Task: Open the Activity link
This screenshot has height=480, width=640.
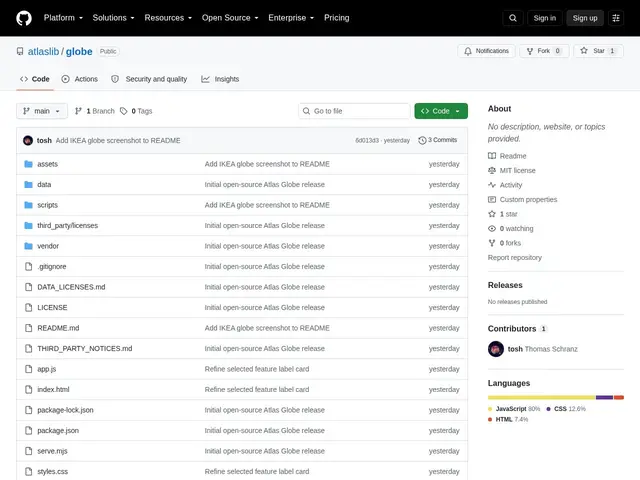Action: [505, 185]
